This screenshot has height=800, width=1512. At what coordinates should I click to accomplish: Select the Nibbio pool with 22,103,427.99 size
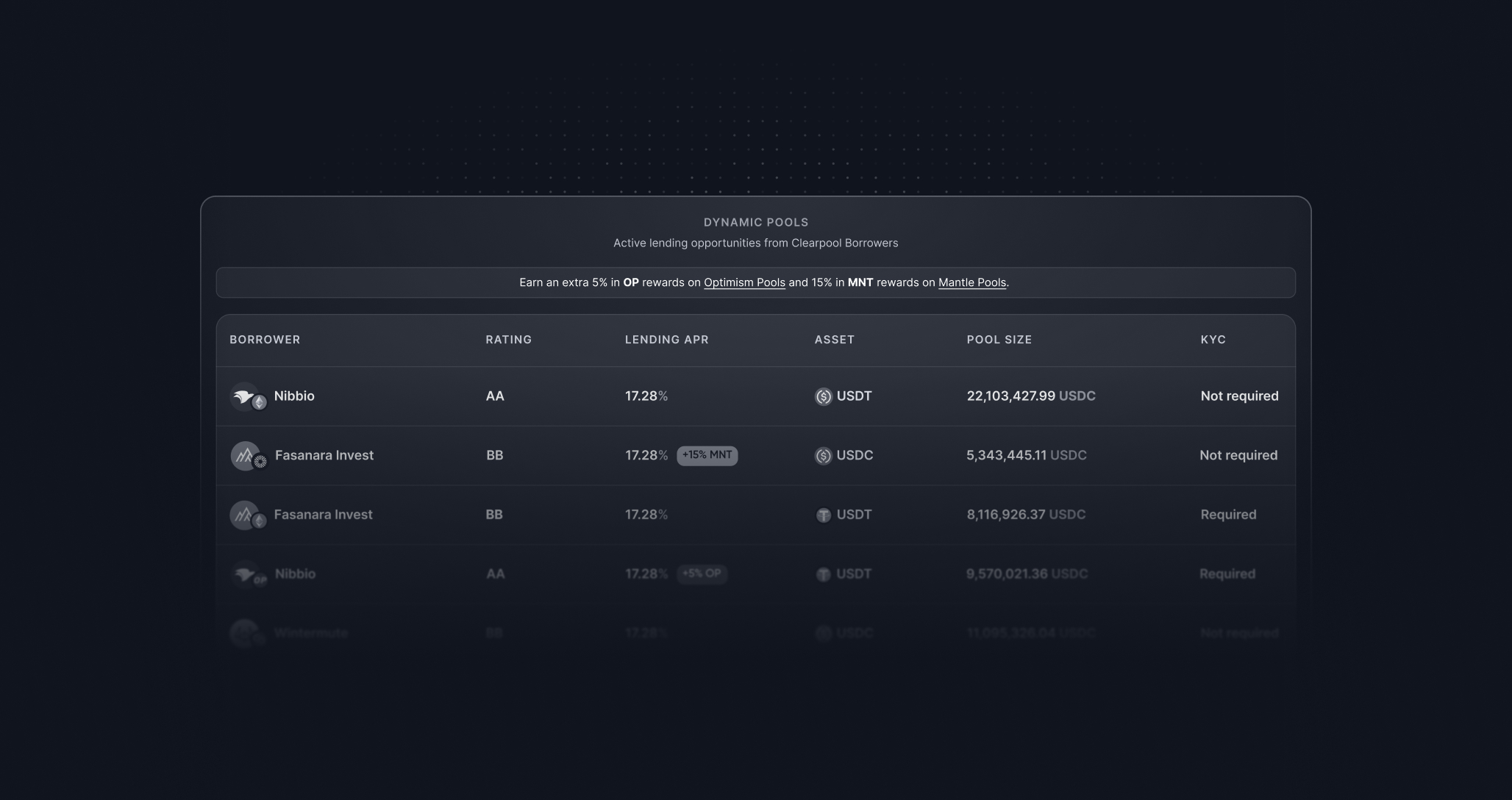pos(756,396)
